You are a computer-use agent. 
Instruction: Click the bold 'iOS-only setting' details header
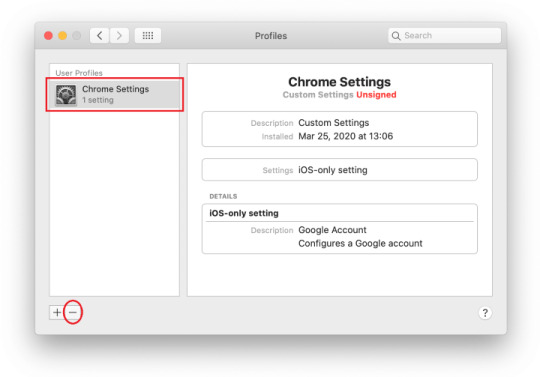244,213
